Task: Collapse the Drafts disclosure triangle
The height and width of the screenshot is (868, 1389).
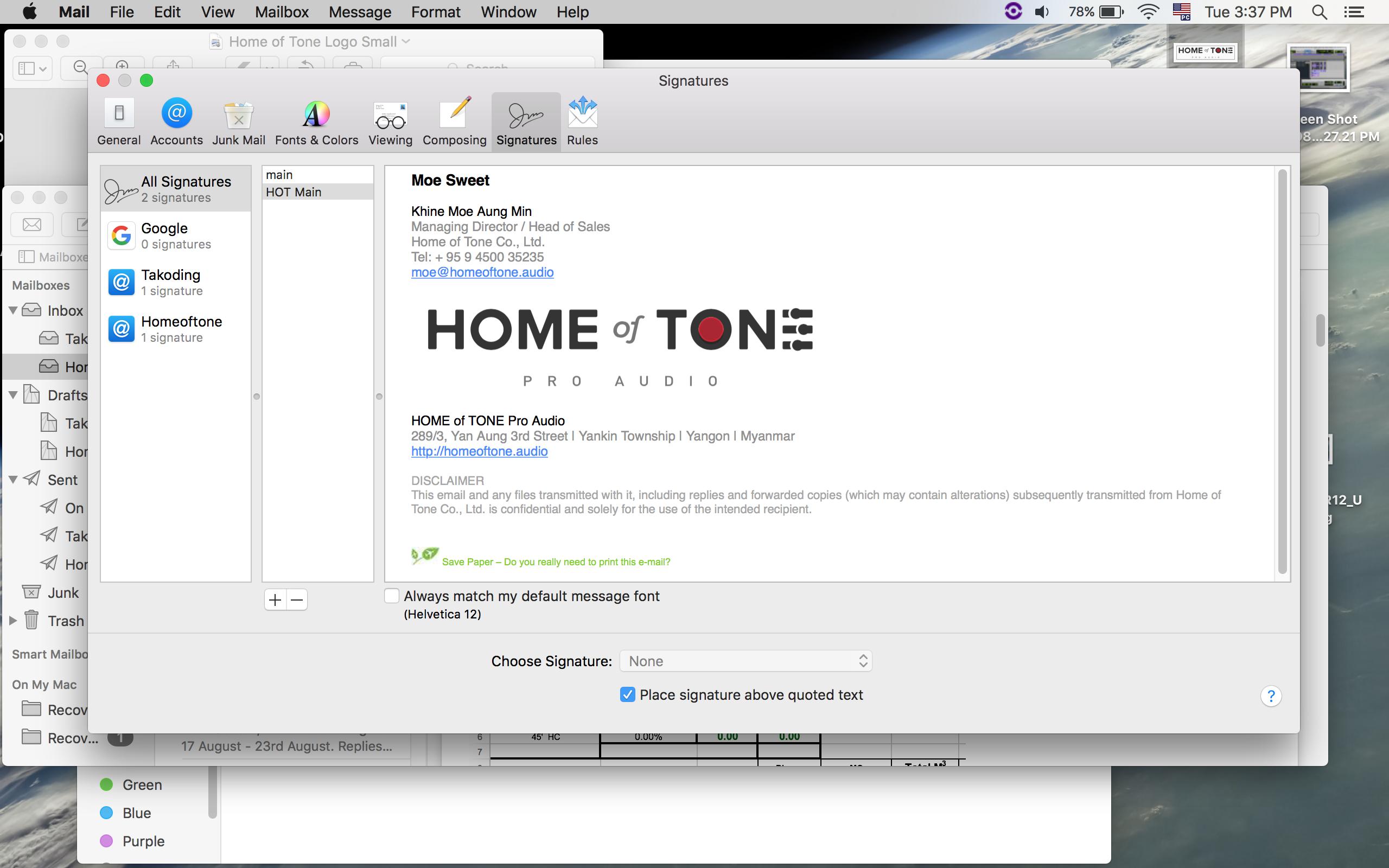Action: [x=12, y=395]
